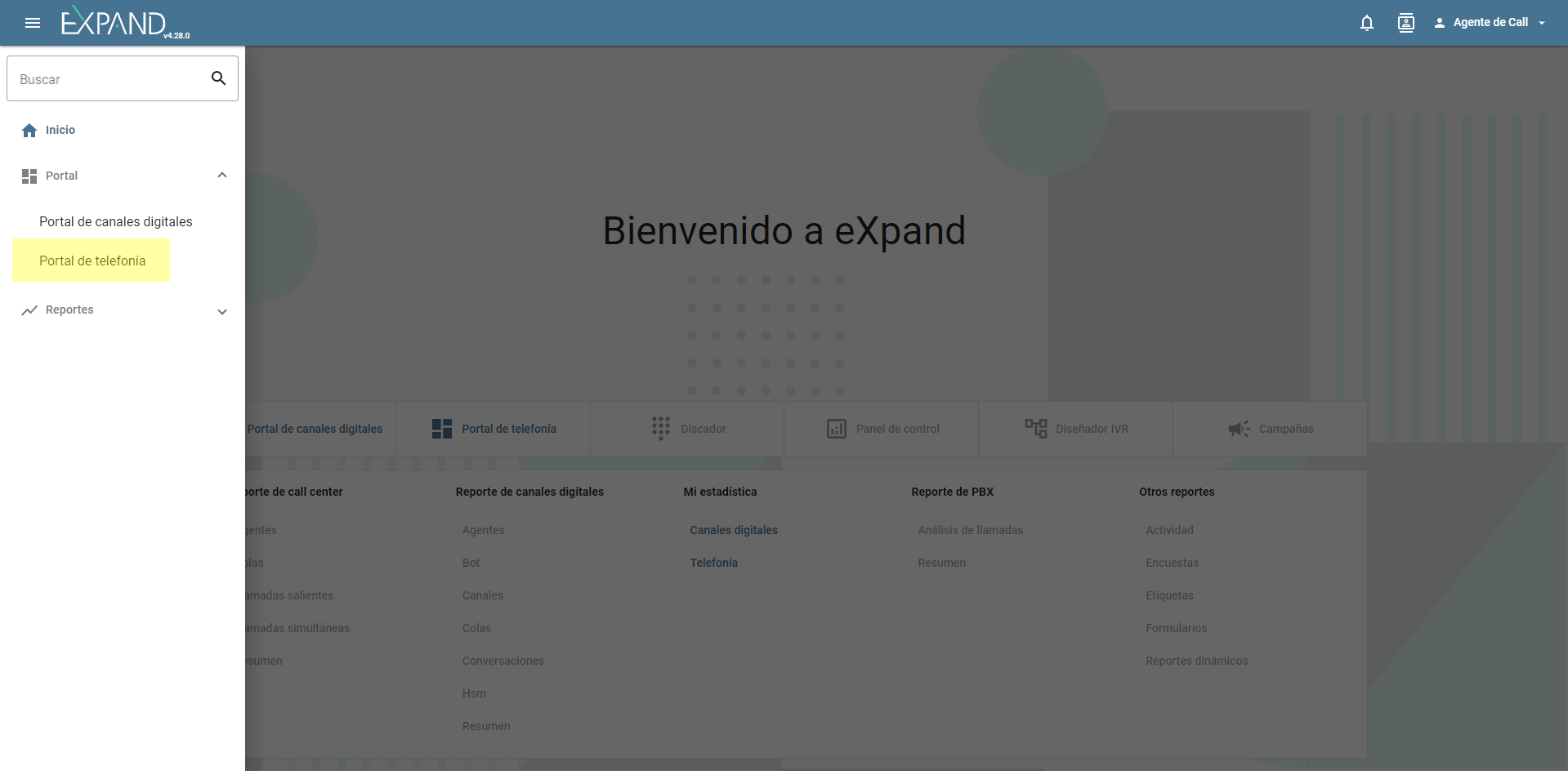The image size is (1568, 771).
Task: Open Resumen under Reporte de PBX
Action: [942, 563]
